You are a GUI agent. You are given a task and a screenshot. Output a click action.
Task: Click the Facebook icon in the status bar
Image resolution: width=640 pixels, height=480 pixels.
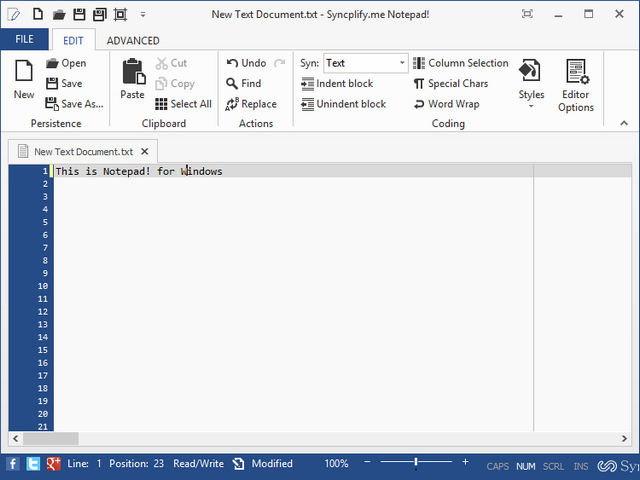(x=13, y=464)
